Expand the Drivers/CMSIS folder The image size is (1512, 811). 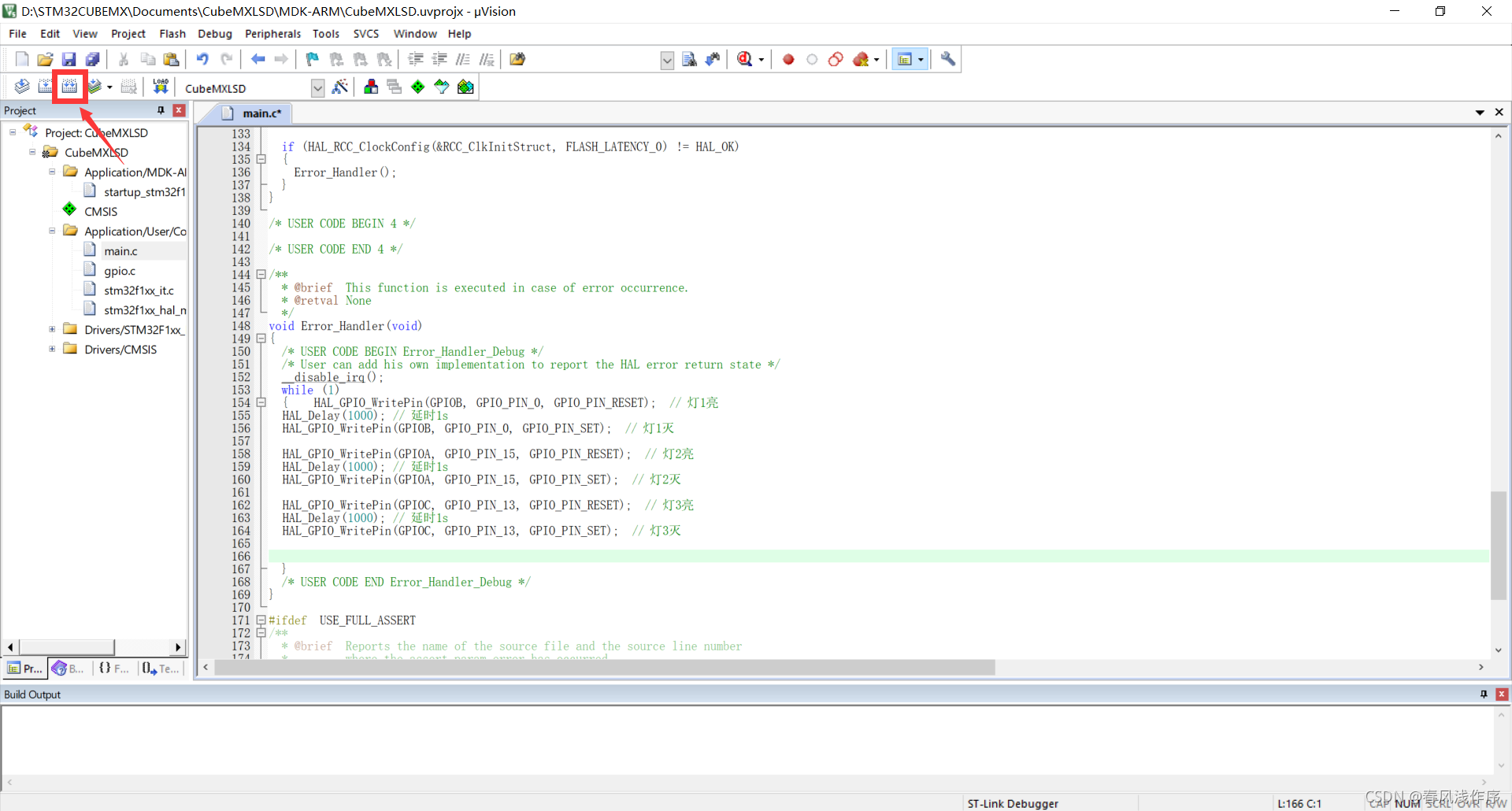pos(52,349)
